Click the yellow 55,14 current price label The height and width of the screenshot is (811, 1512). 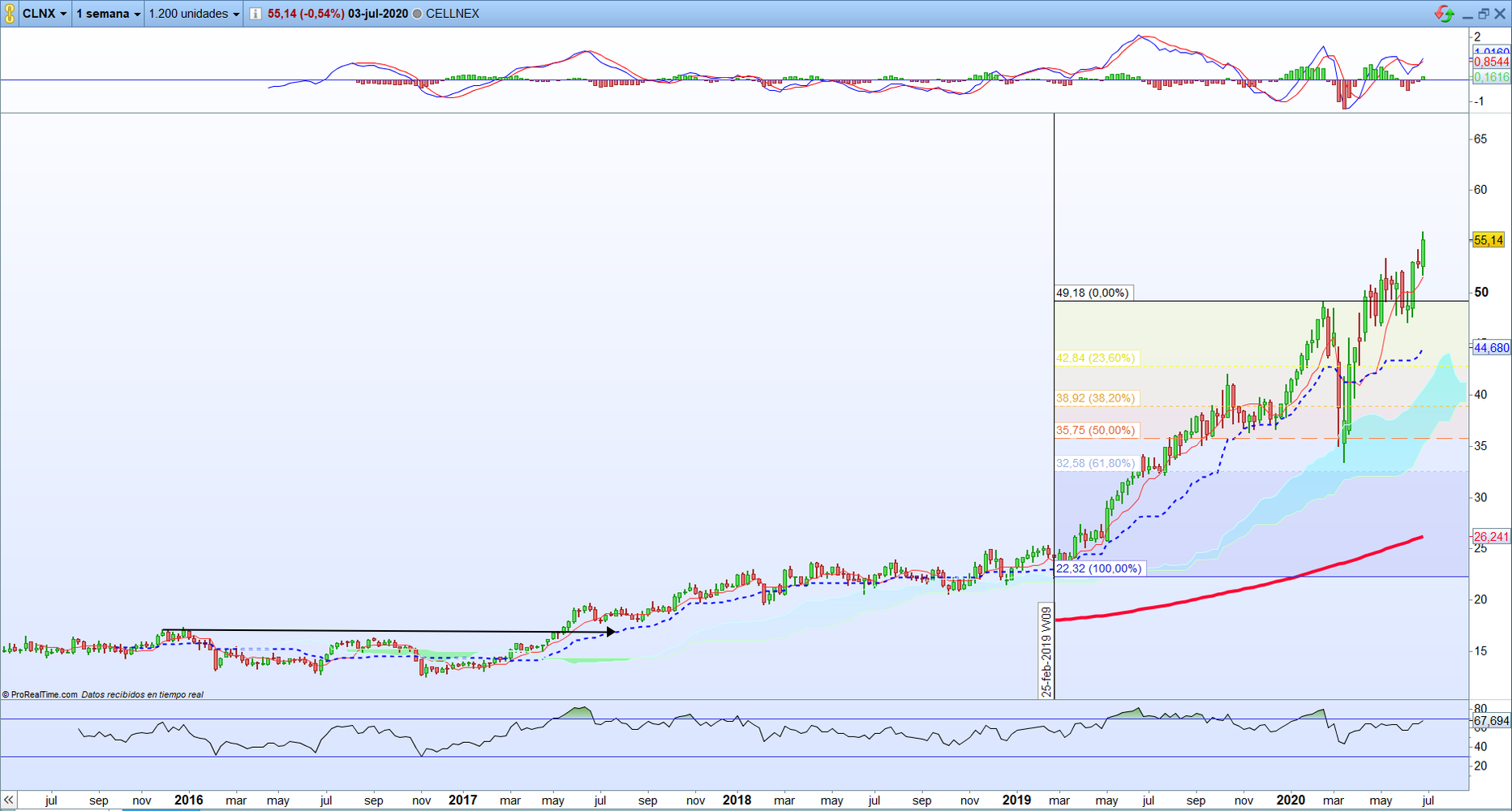1488,240
